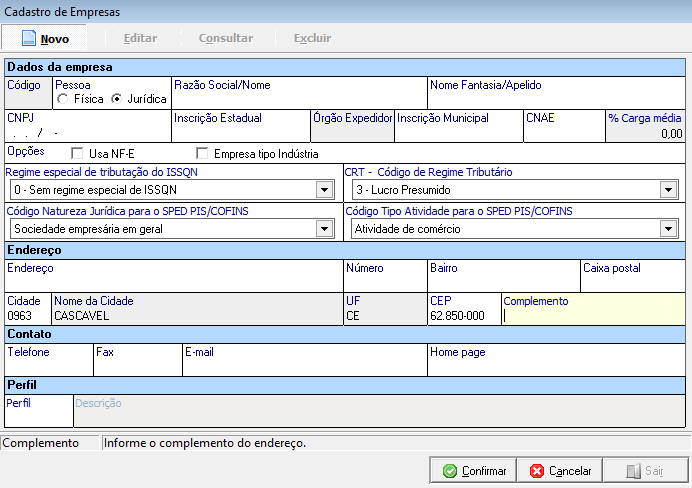Expand the ISSQN special regime dropdown
This screenshot has height=488, width=692.
[x=323, y=190]
